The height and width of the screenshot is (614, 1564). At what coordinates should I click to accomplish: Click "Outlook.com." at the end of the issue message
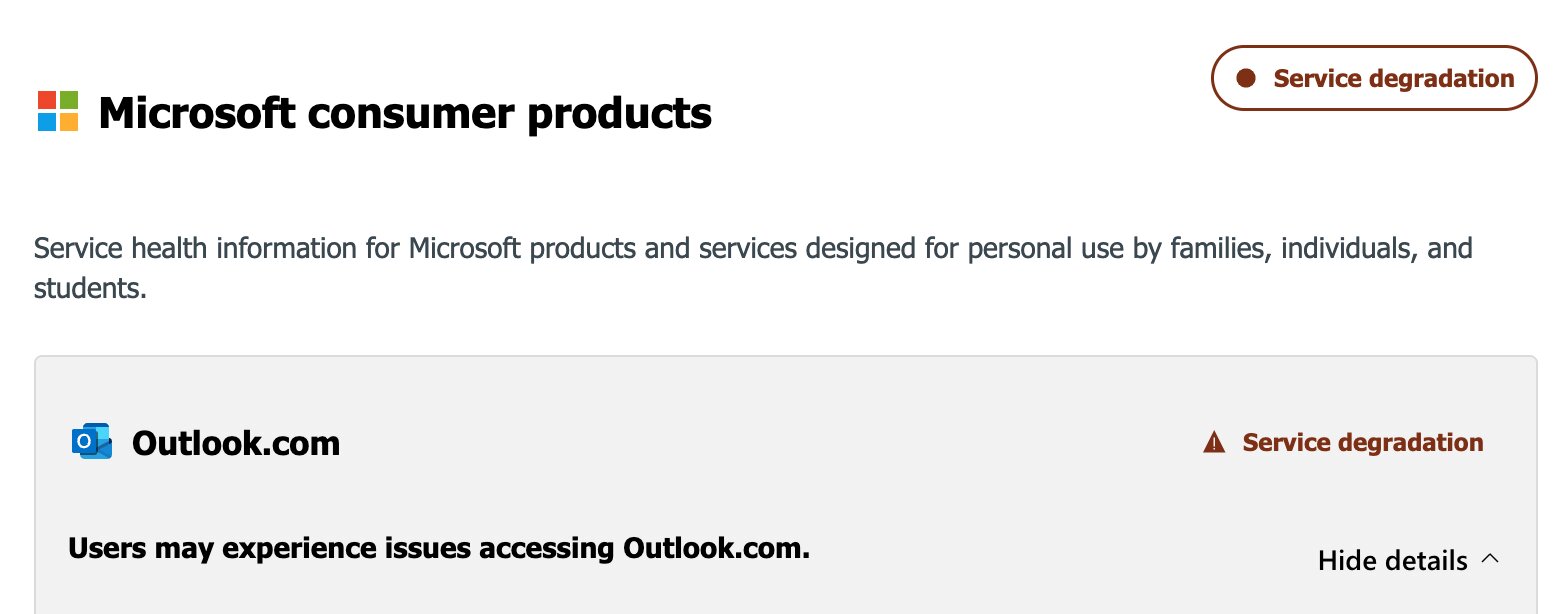(x=716, y=549)
